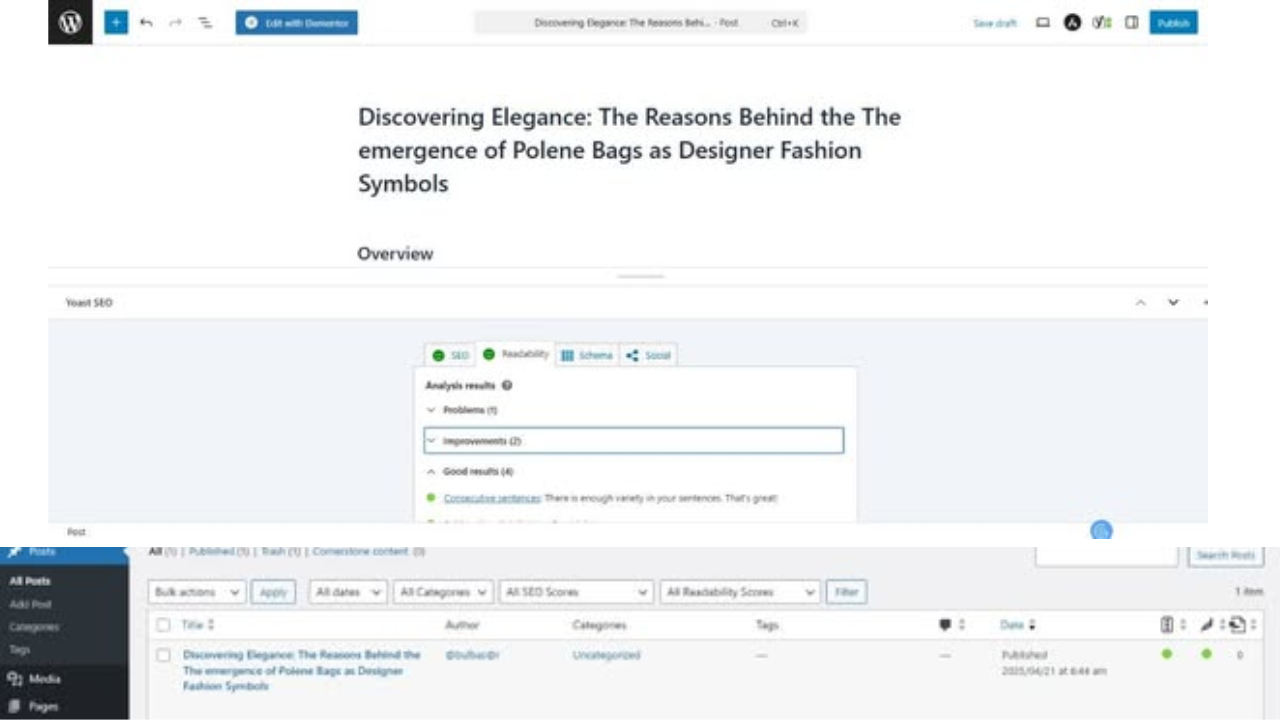1280x720 pixels.
Task: Tick the select-all checkbox beside Title
Action: point(164,625)
